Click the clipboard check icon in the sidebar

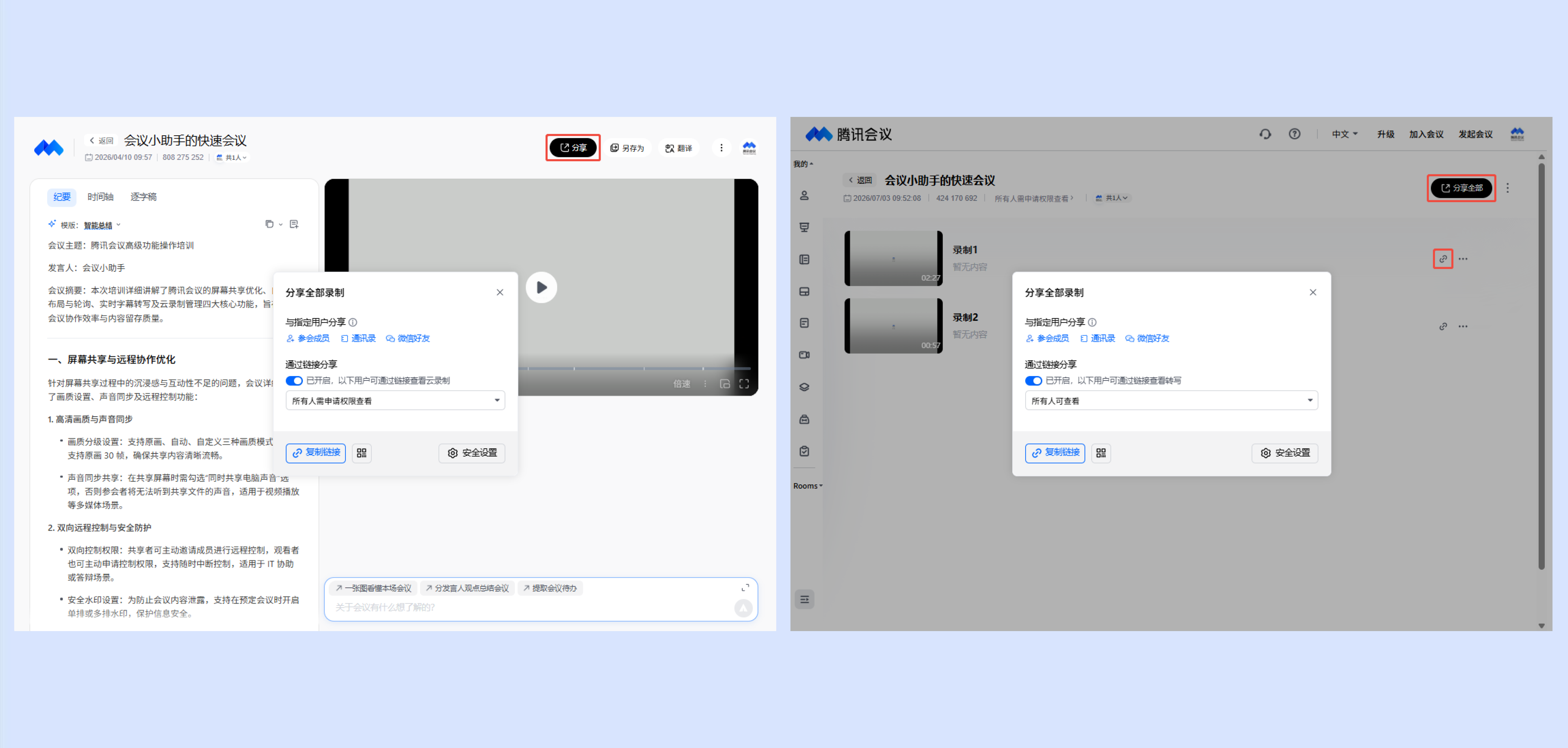coord(804,451)
